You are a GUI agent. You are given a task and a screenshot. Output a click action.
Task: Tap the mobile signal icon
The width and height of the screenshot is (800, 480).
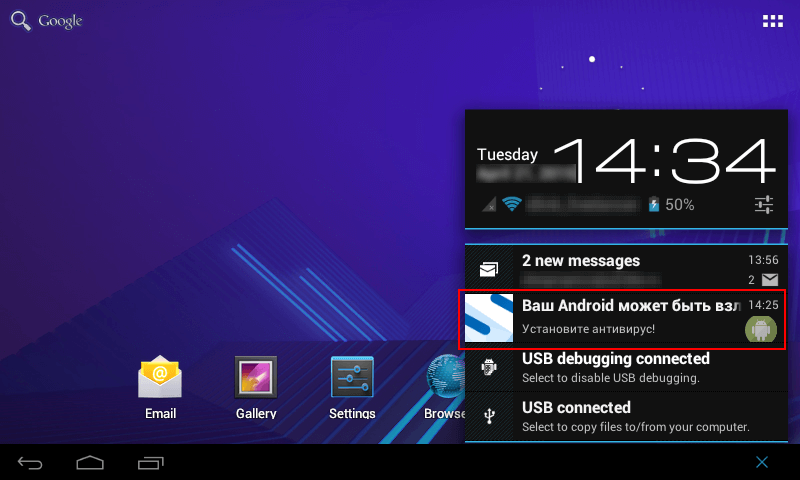point(489,205)
